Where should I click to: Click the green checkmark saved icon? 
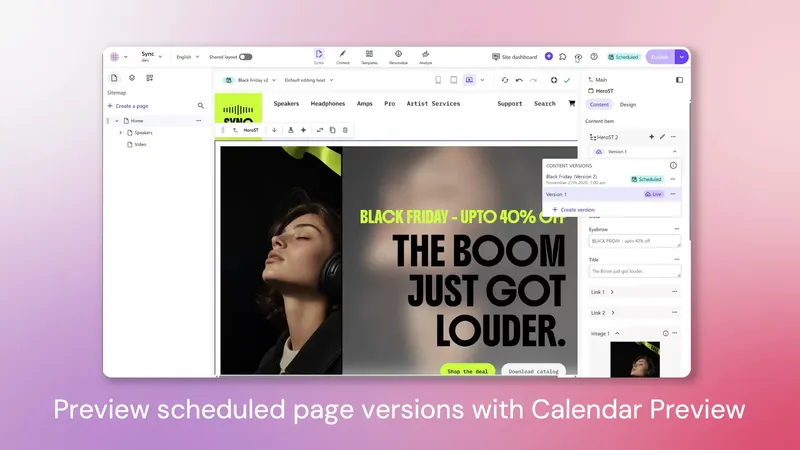pos(567,80)
